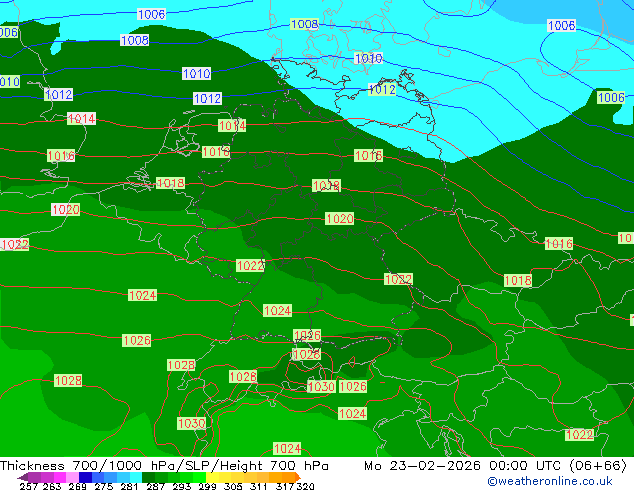Click the 1006 isobar label with green background
The image size is (634, 490).
pyautogui.click(x=611, y=97)
